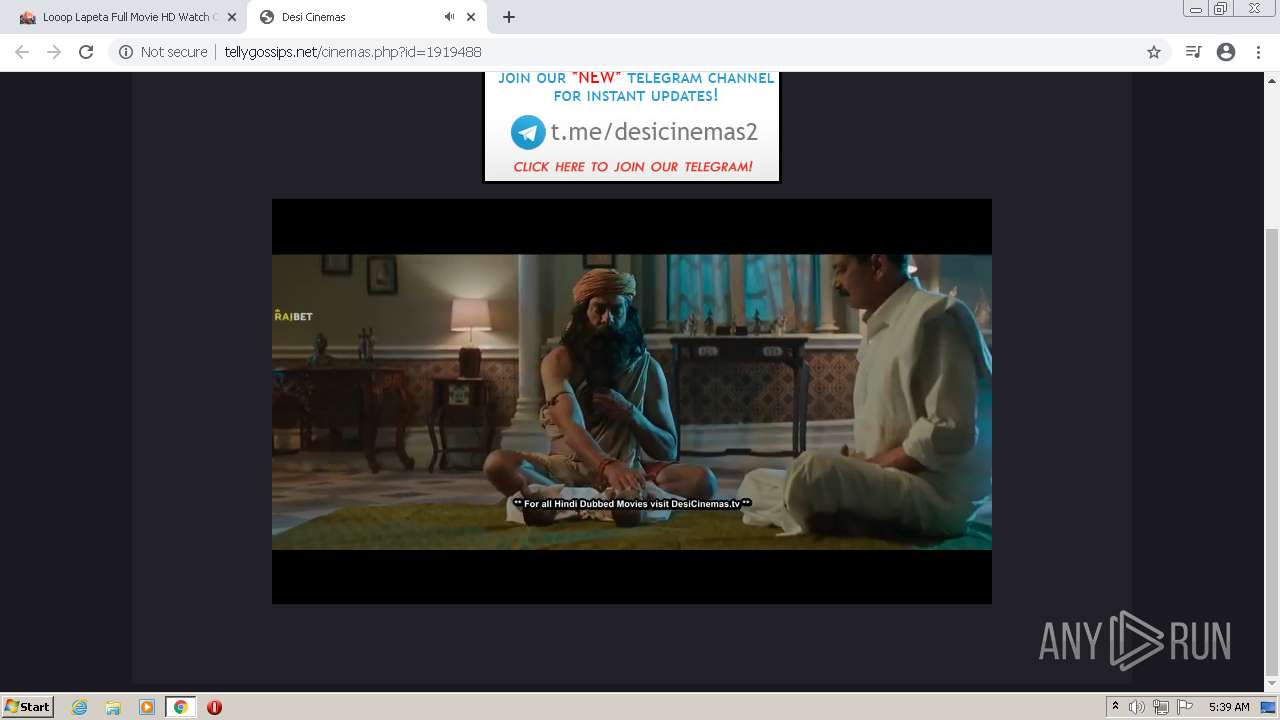Bookmark this page with the star icon
The image size is (1280, 720).
coord(1154,52)
